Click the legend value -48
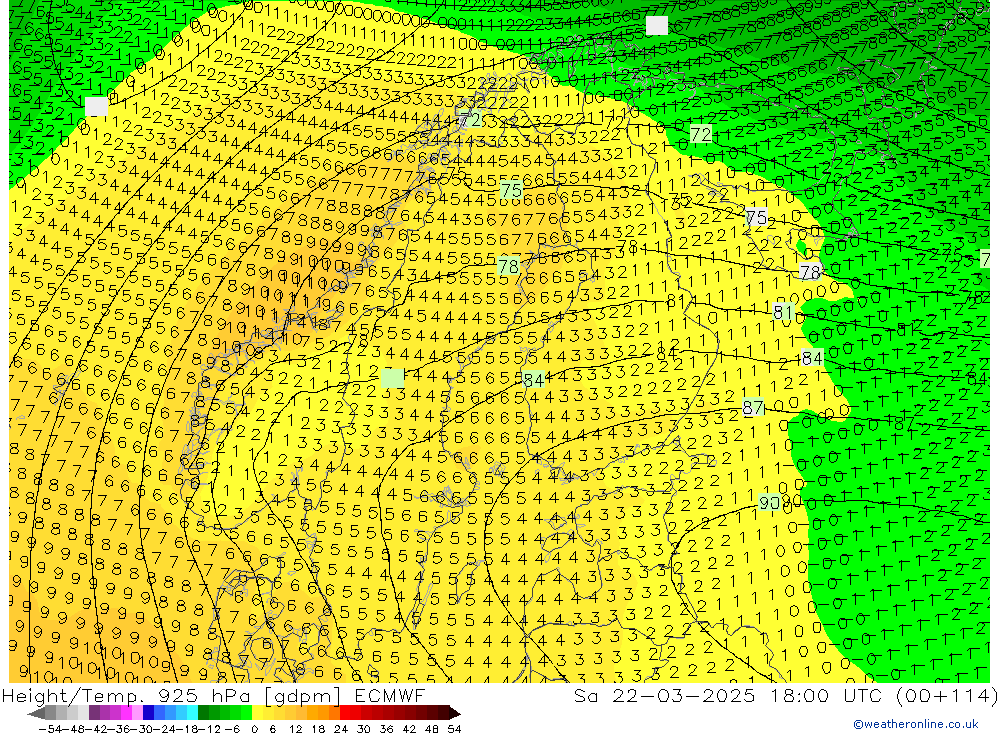The image size is (1000, 733). 73,729
